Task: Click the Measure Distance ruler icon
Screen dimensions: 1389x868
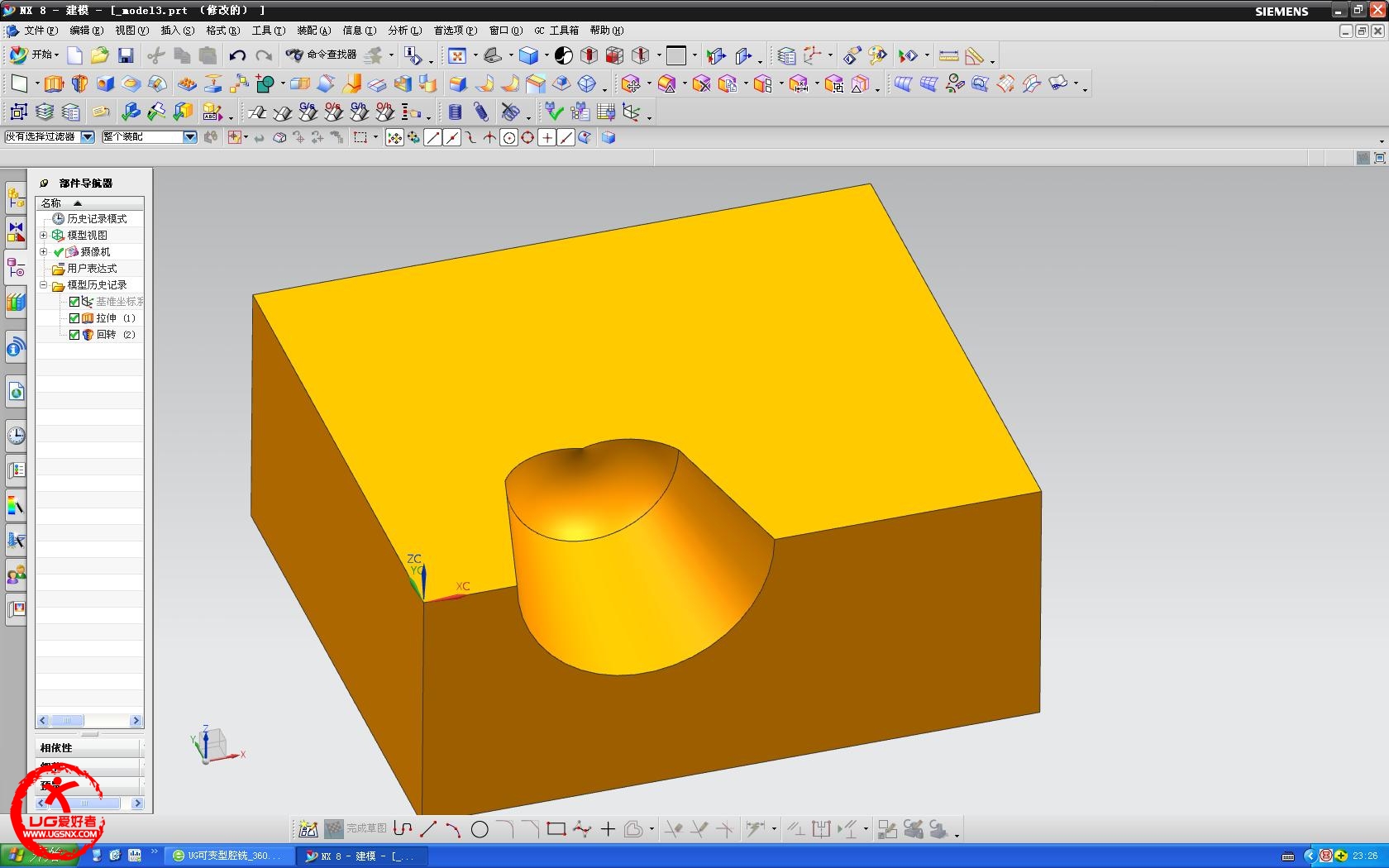Action: (x=949, y=55)
